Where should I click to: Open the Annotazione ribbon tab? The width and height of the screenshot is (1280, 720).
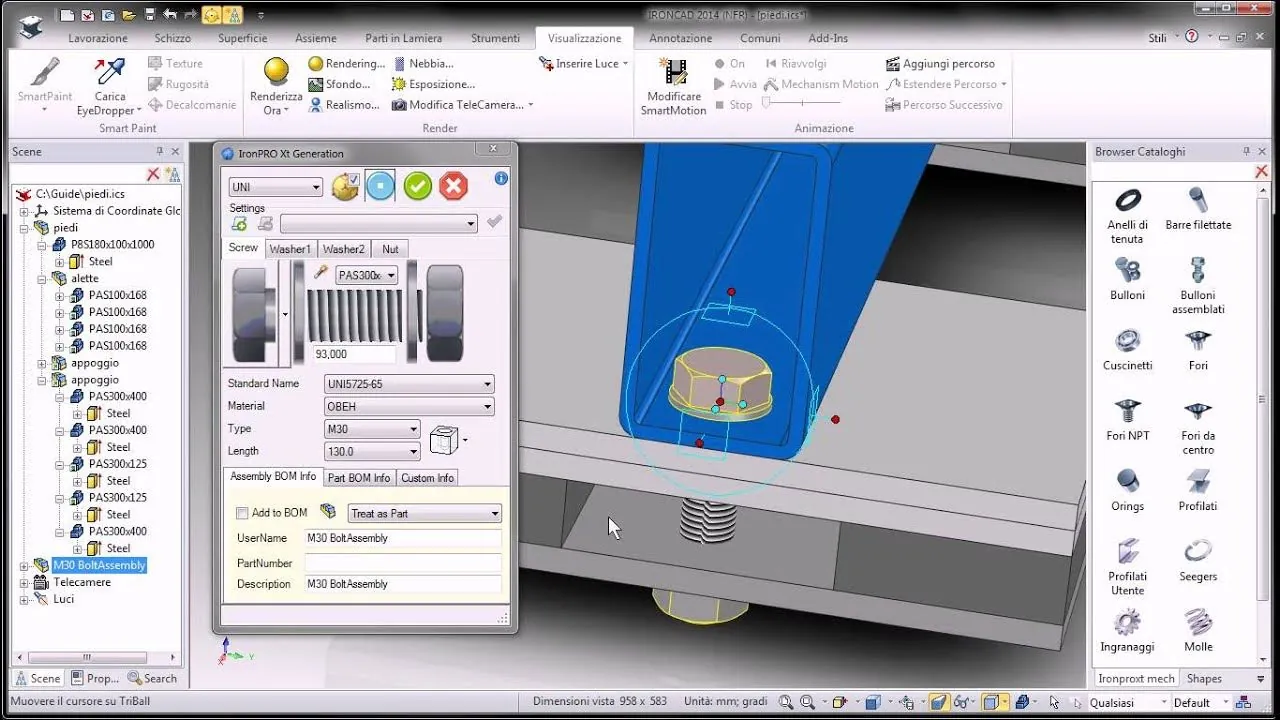[x=681, y=38]
